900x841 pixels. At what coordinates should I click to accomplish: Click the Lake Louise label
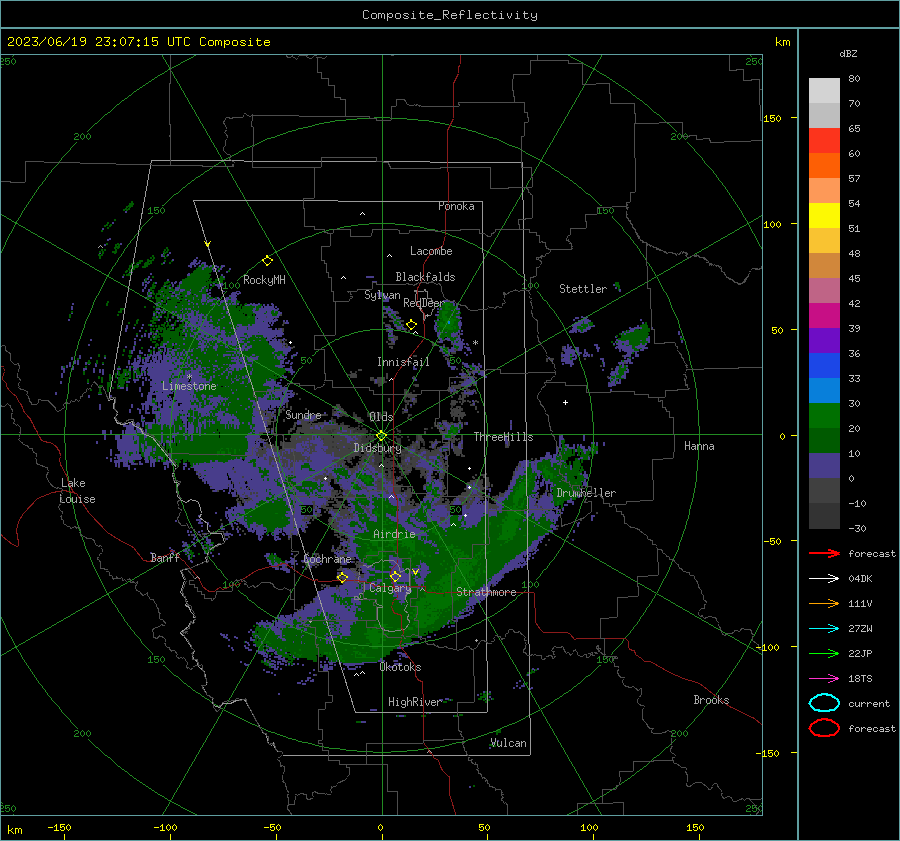pyautogui.click(x=77, y=491)
